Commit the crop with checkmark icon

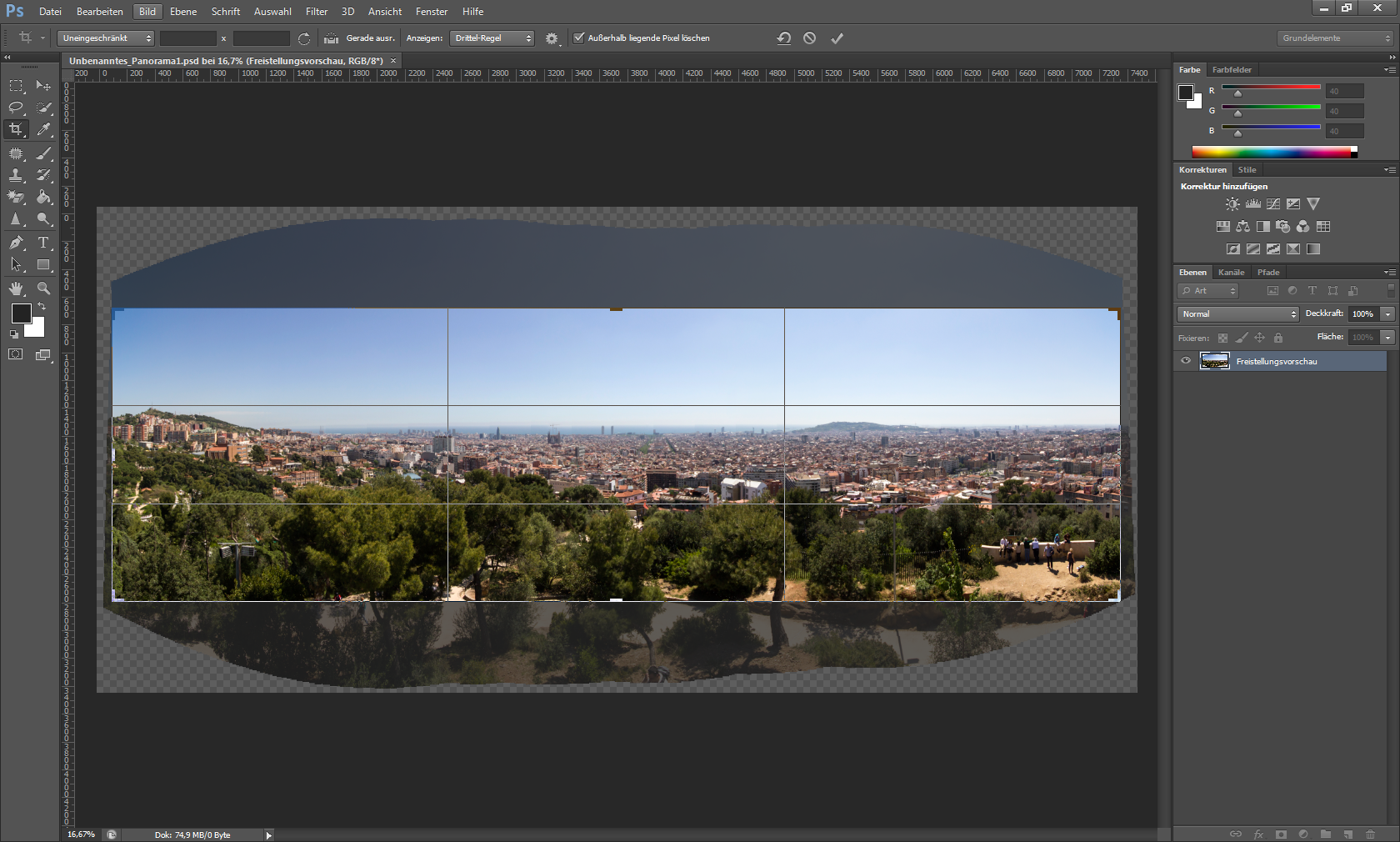pos(837,38)
